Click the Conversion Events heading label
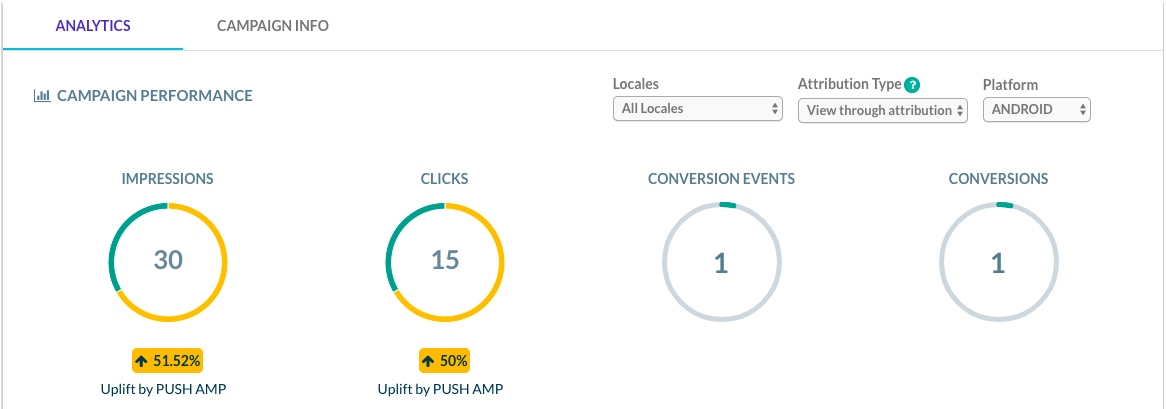The image size is (1166, 409). coord(721,179)
